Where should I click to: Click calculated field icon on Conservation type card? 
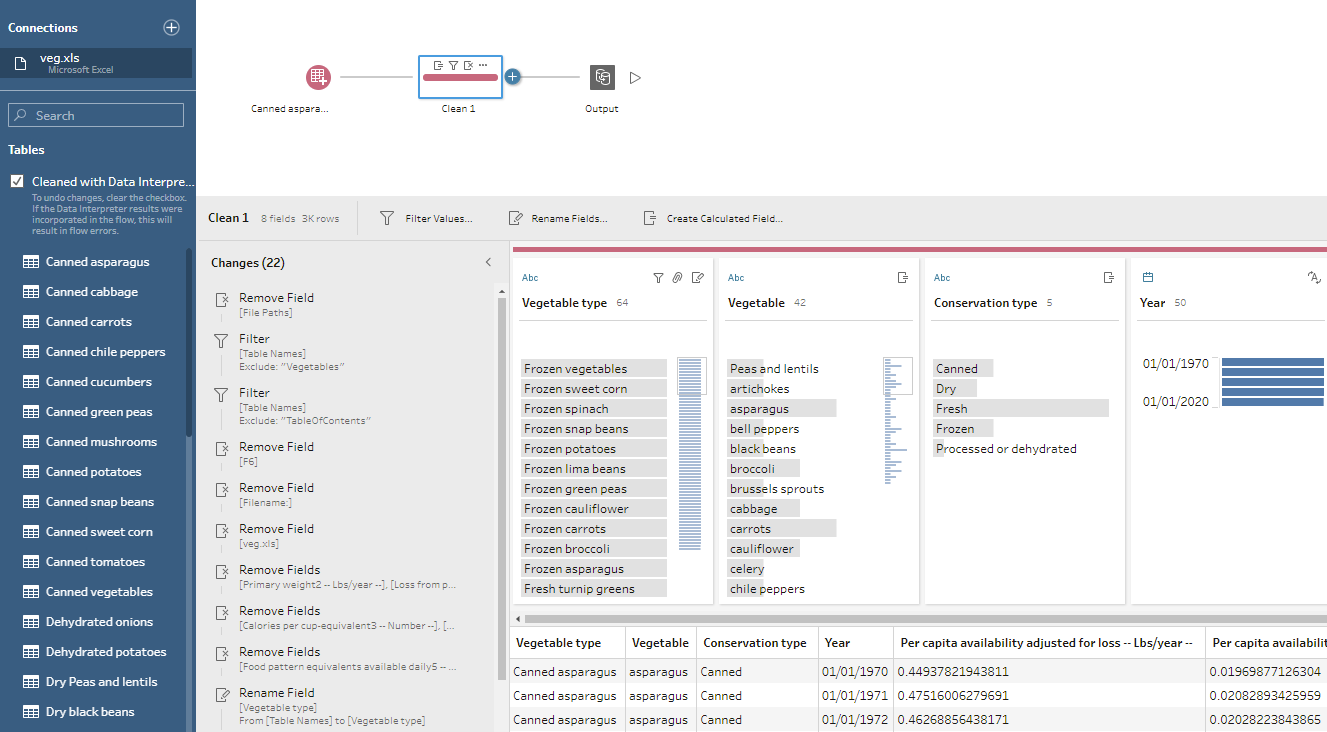[1108, 278]
